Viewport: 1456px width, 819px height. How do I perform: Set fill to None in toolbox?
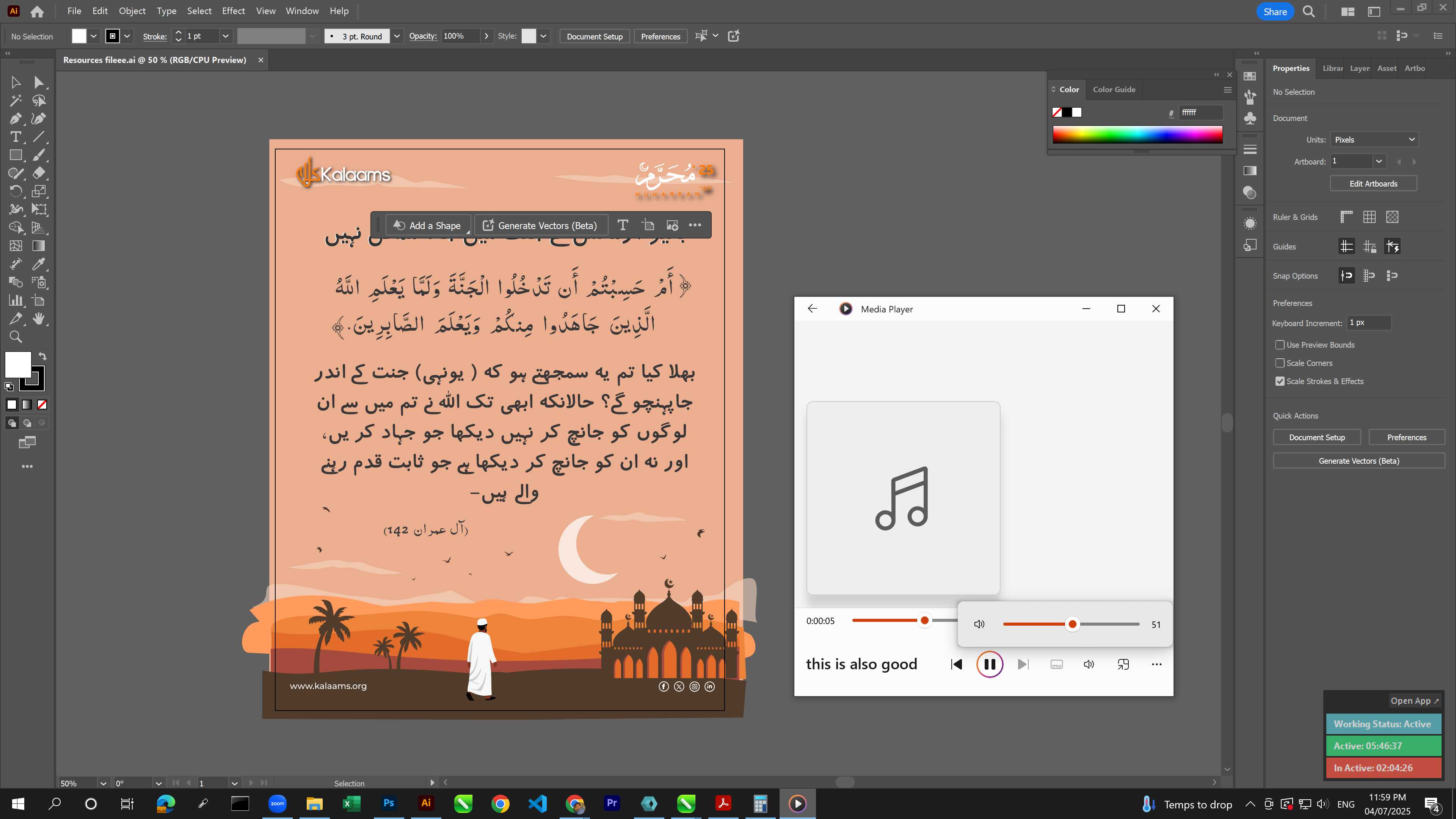coord(42,405)
